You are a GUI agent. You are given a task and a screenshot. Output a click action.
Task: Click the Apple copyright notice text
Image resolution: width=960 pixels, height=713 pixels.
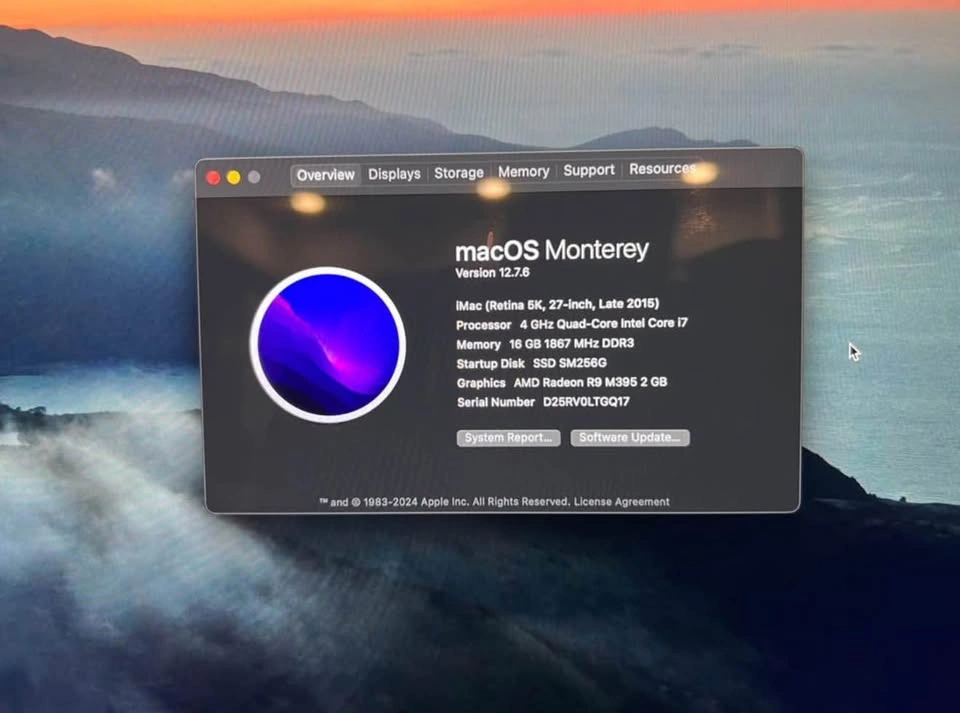[x=444, y=502]
